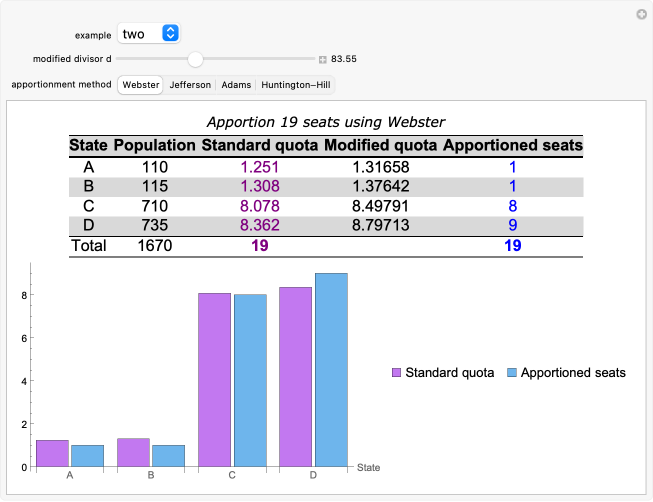
Task: Click the Modified quota column header
Action: 381,146
